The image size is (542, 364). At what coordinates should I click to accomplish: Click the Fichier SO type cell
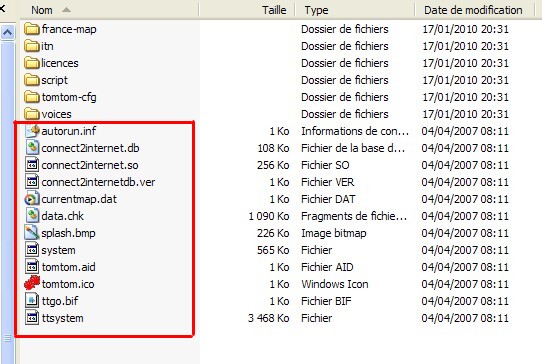pos(325,165)
